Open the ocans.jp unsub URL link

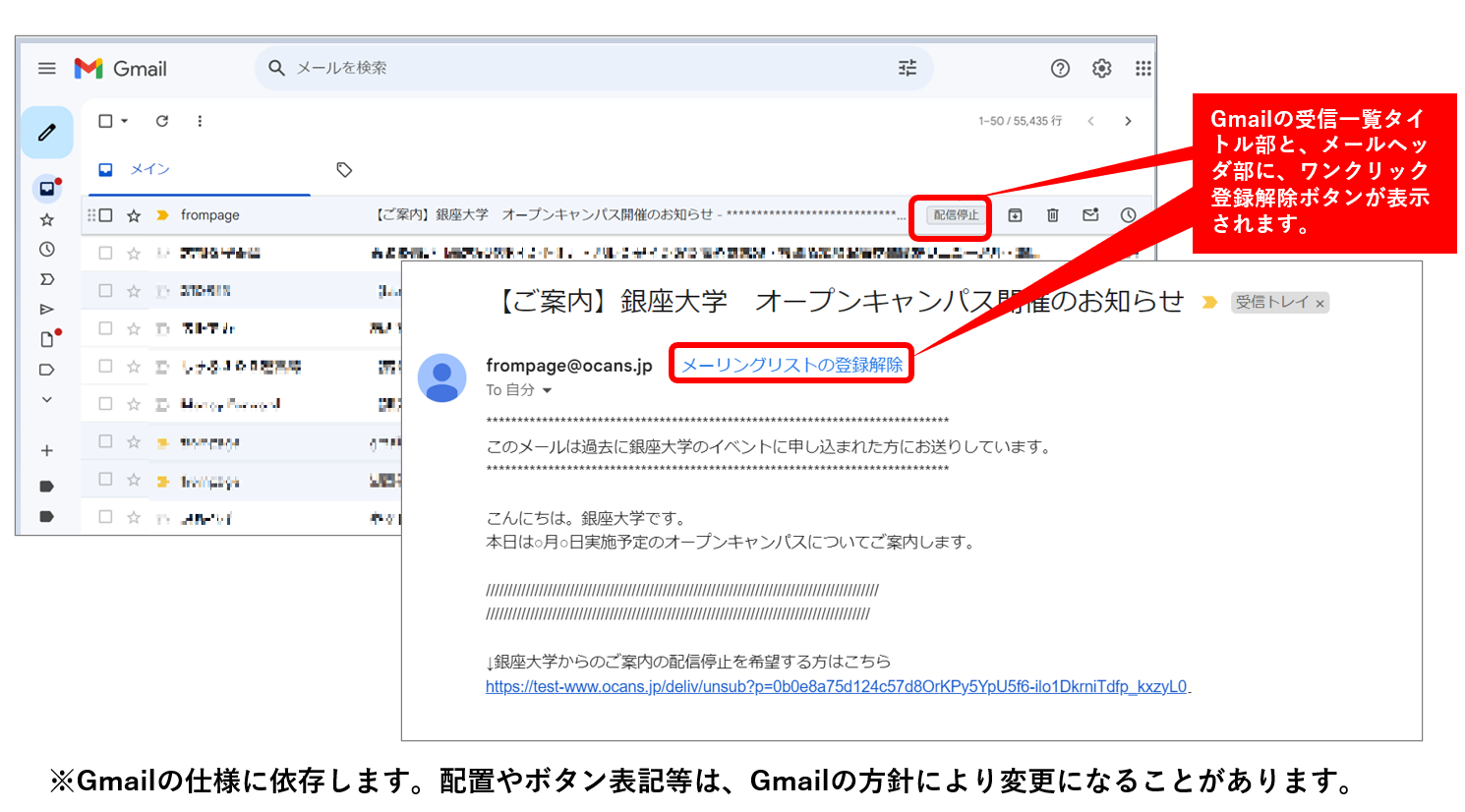click(837, 686)
